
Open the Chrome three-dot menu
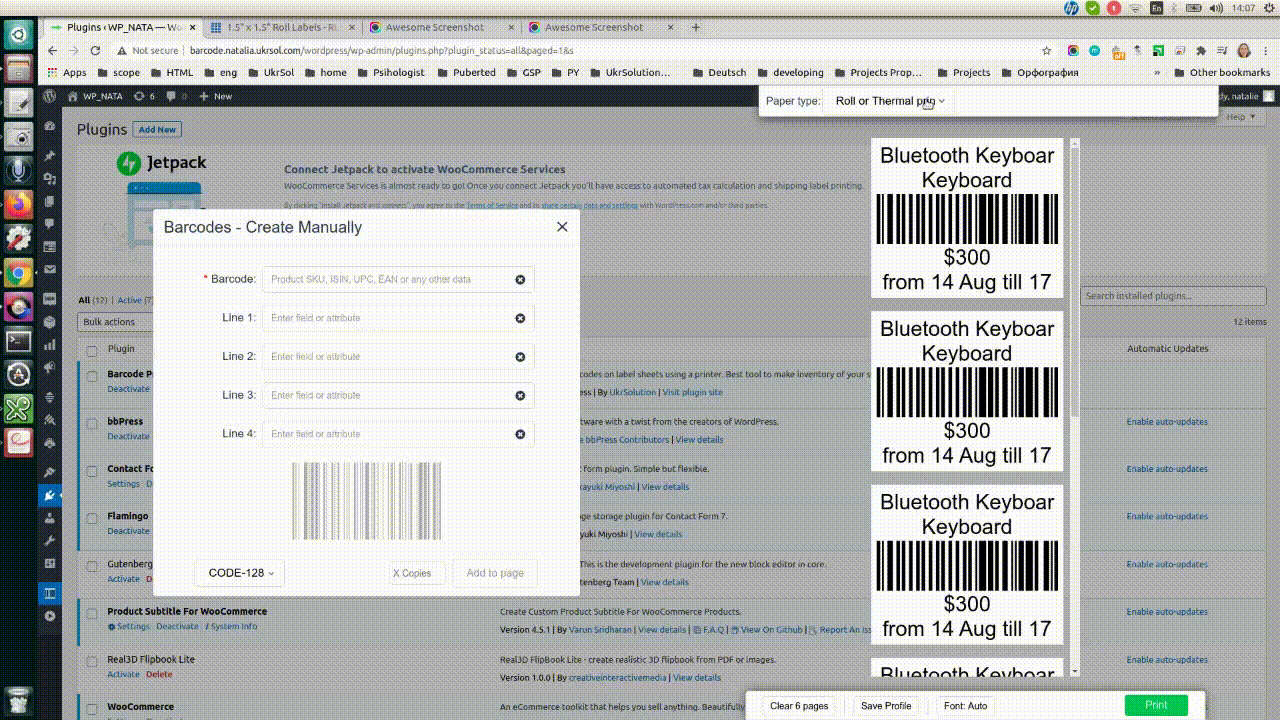click(1266, 50)
